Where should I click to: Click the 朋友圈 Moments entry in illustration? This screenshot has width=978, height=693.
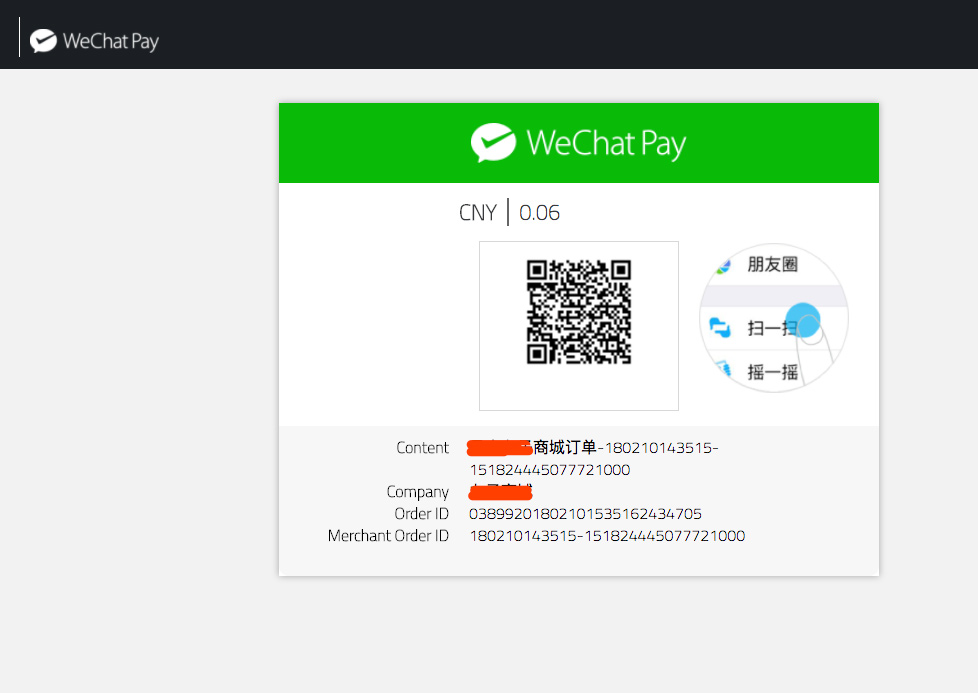[x=772, y=264]
